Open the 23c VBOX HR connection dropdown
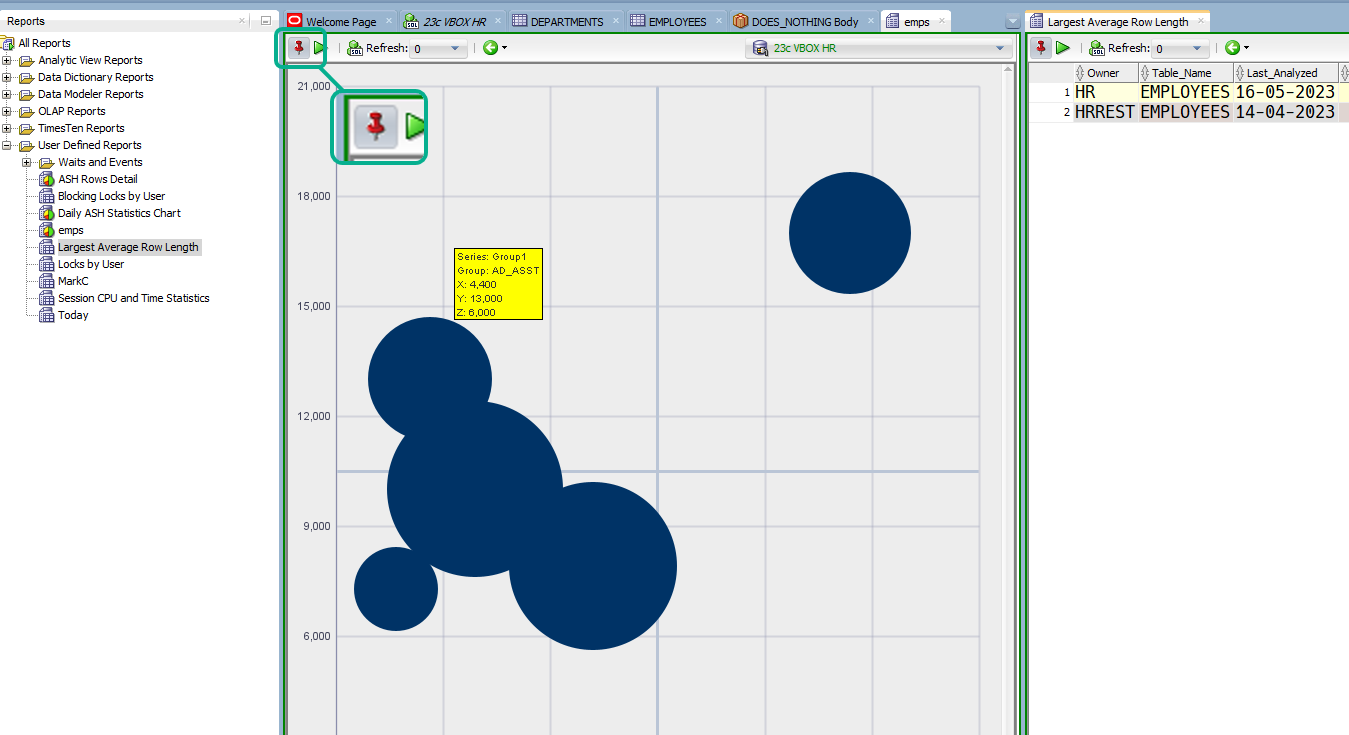Viewport: 1349px width, 735px height. coord(877,48)
